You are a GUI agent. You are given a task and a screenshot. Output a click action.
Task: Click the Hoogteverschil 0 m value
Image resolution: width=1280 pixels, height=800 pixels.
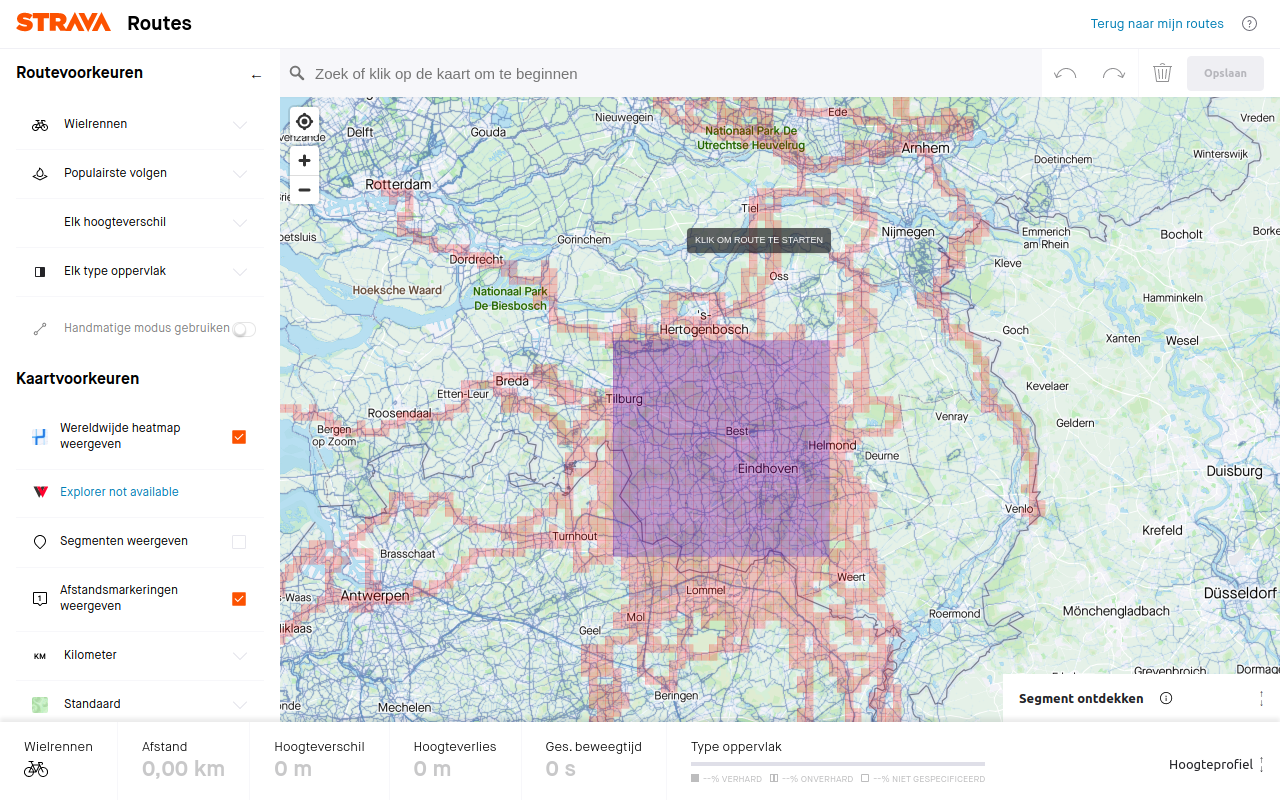pyautogui.click(x=293, y=769)
